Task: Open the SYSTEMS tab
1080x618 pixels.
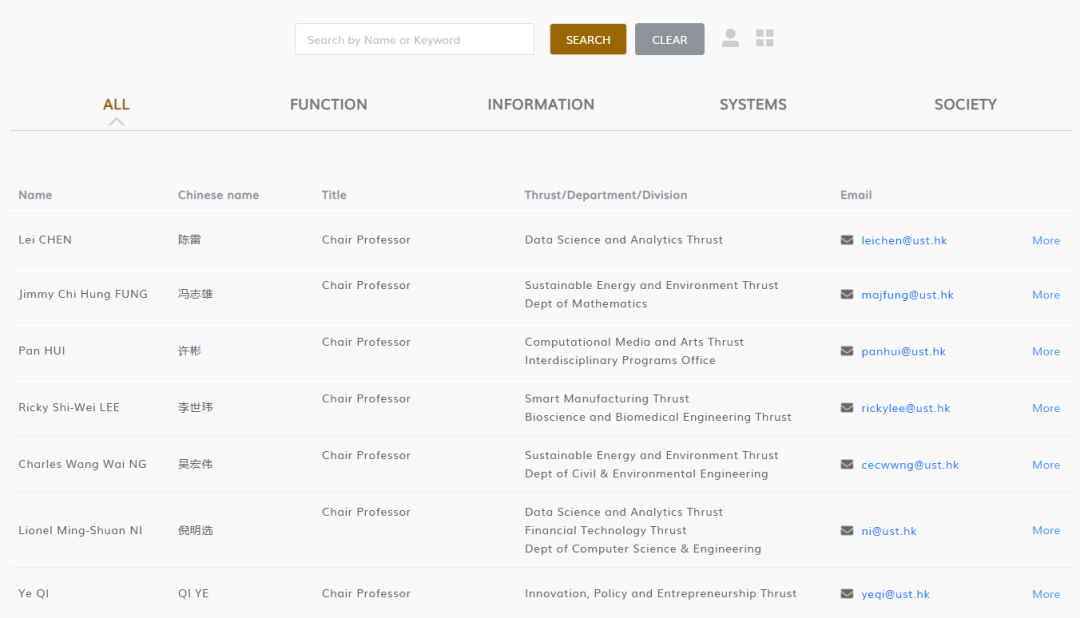Action: pos(753,105)
